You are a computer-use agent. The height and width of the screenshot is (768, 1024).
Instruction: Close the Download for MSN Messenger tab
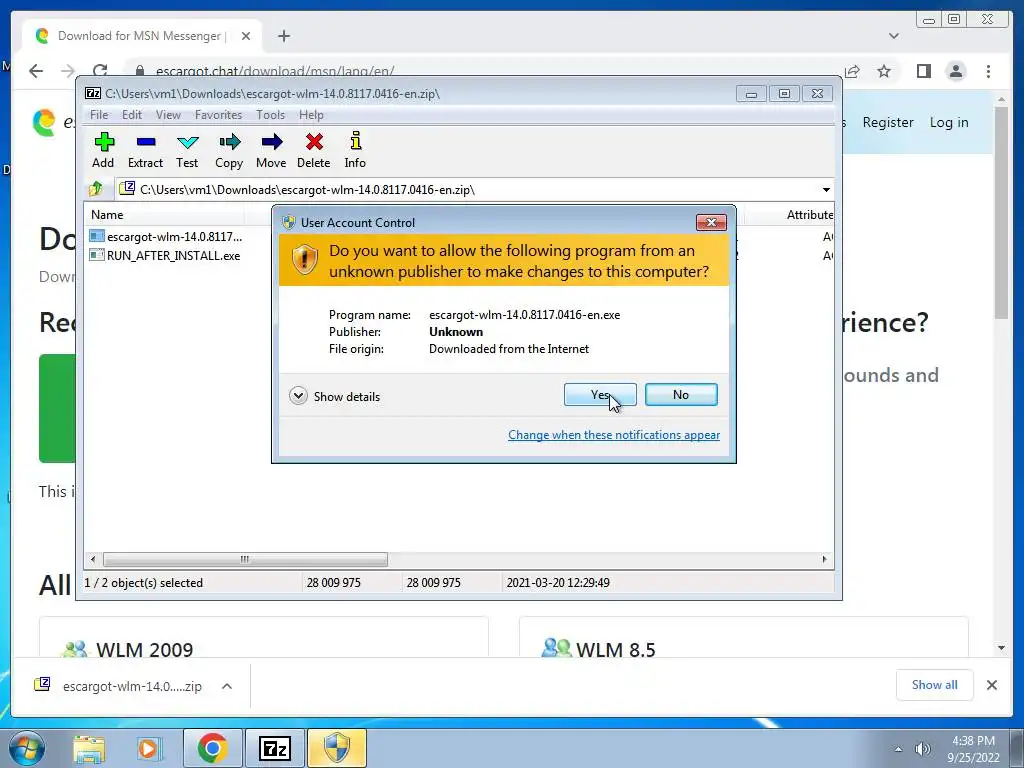point(246,36)
